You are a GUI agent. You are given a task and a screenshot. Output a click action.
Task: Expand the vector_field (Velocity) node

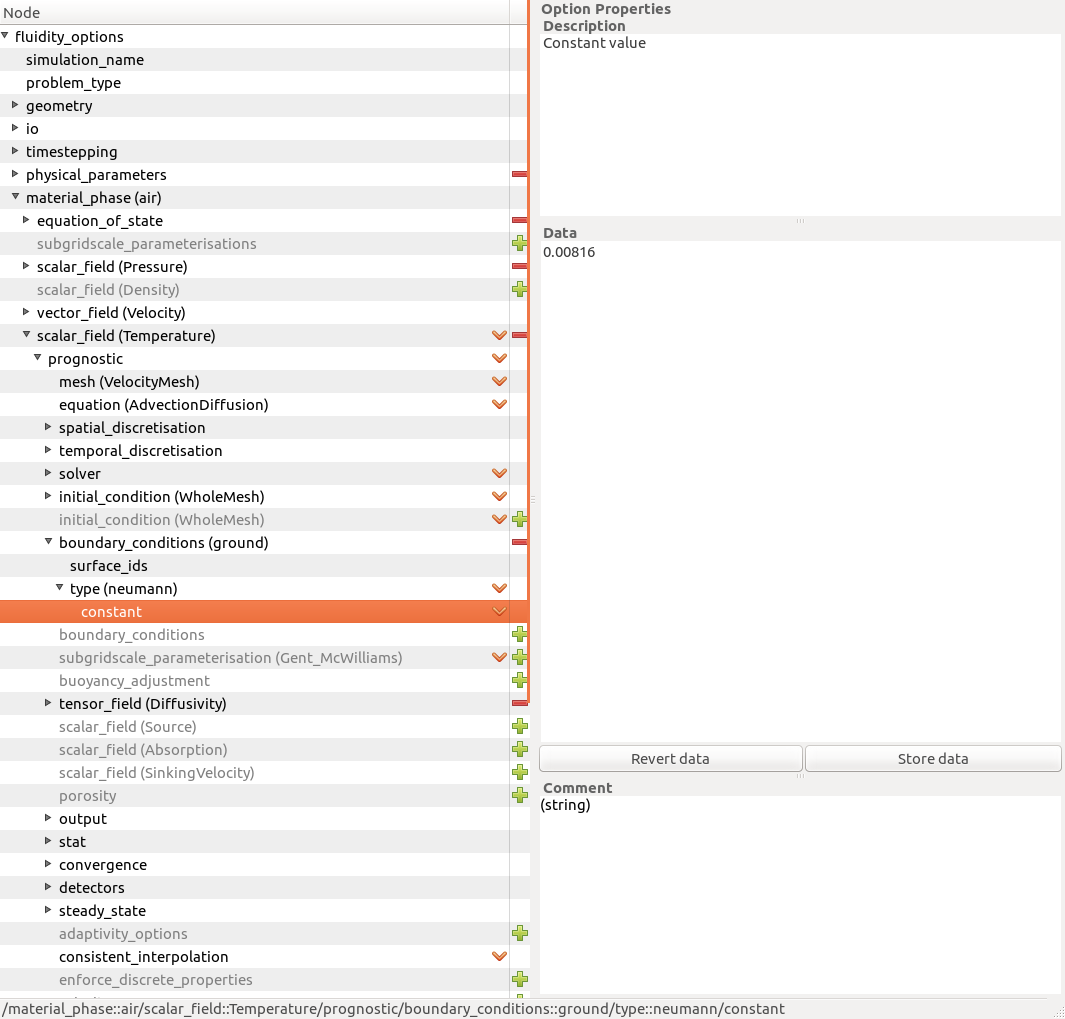coord(26,312)
